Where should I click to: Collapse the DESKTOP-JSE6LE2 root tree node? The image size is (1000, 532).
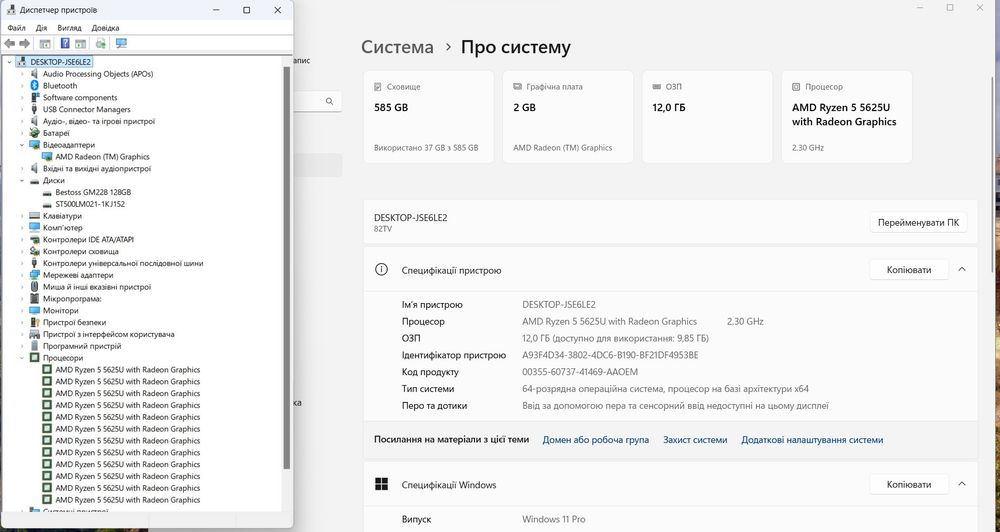pyautogui.click(x=10, y=62)
